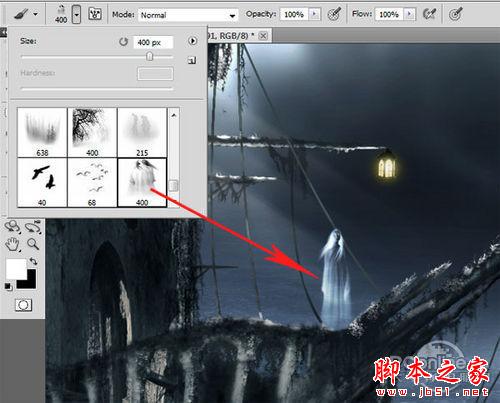
Task: Toggle pressure for opacity icon
Action: tap(334, 14)
